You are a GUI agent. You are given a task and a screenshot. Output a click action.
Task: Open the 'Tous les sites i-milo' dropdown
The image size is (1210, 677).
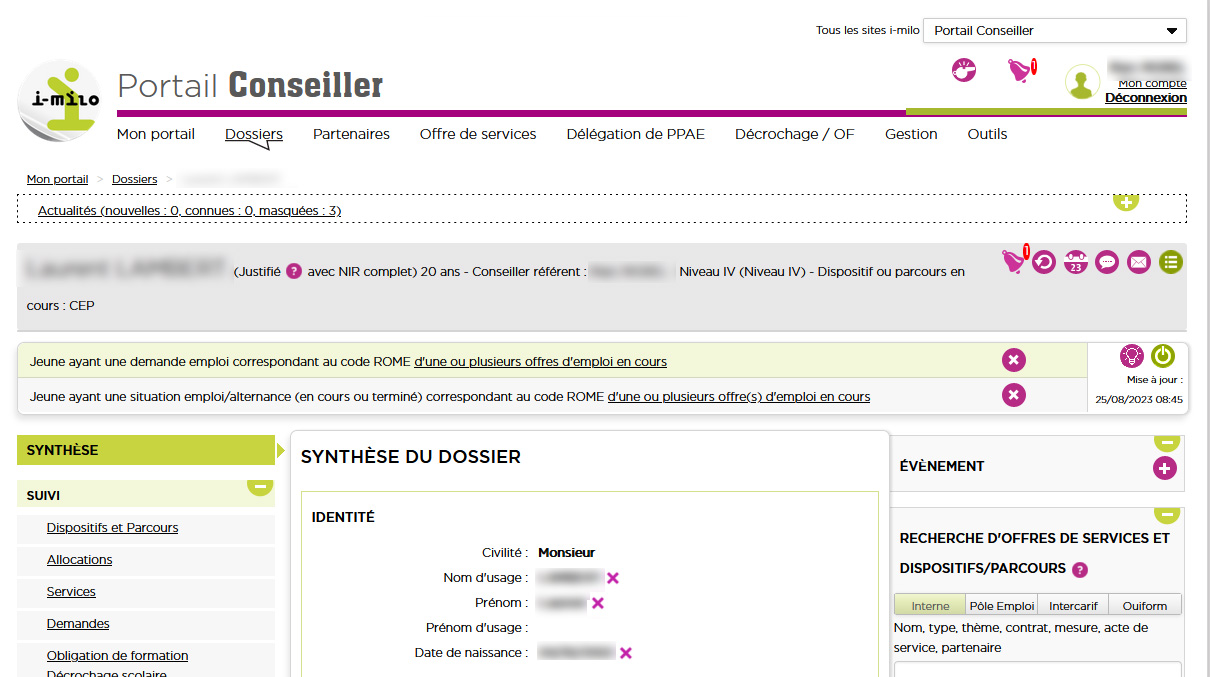pos(1055,31)
